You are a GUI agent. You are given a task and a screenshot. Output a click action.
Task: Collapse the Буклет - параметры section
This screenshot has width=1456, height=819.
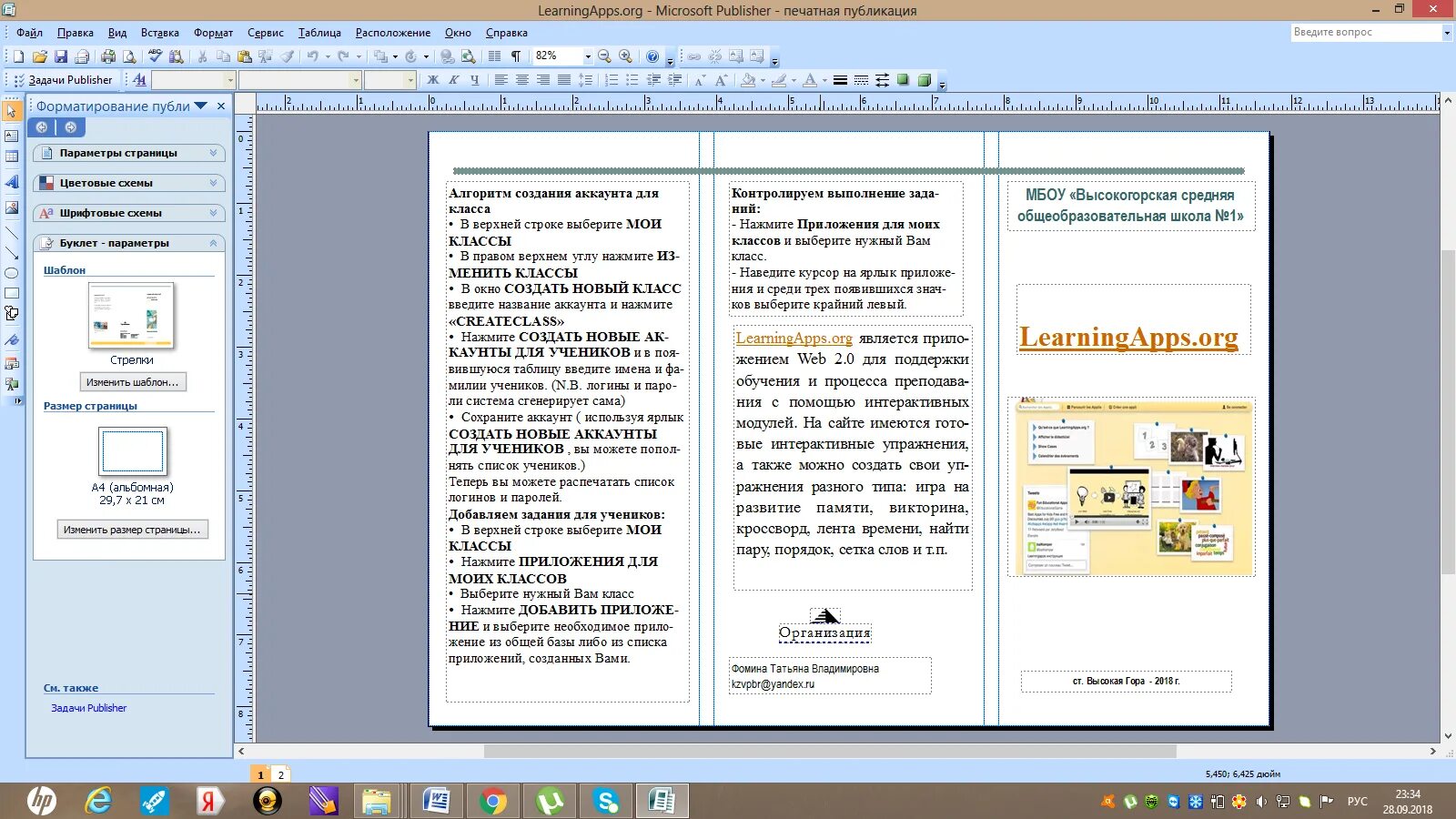[x=129, y=243]
